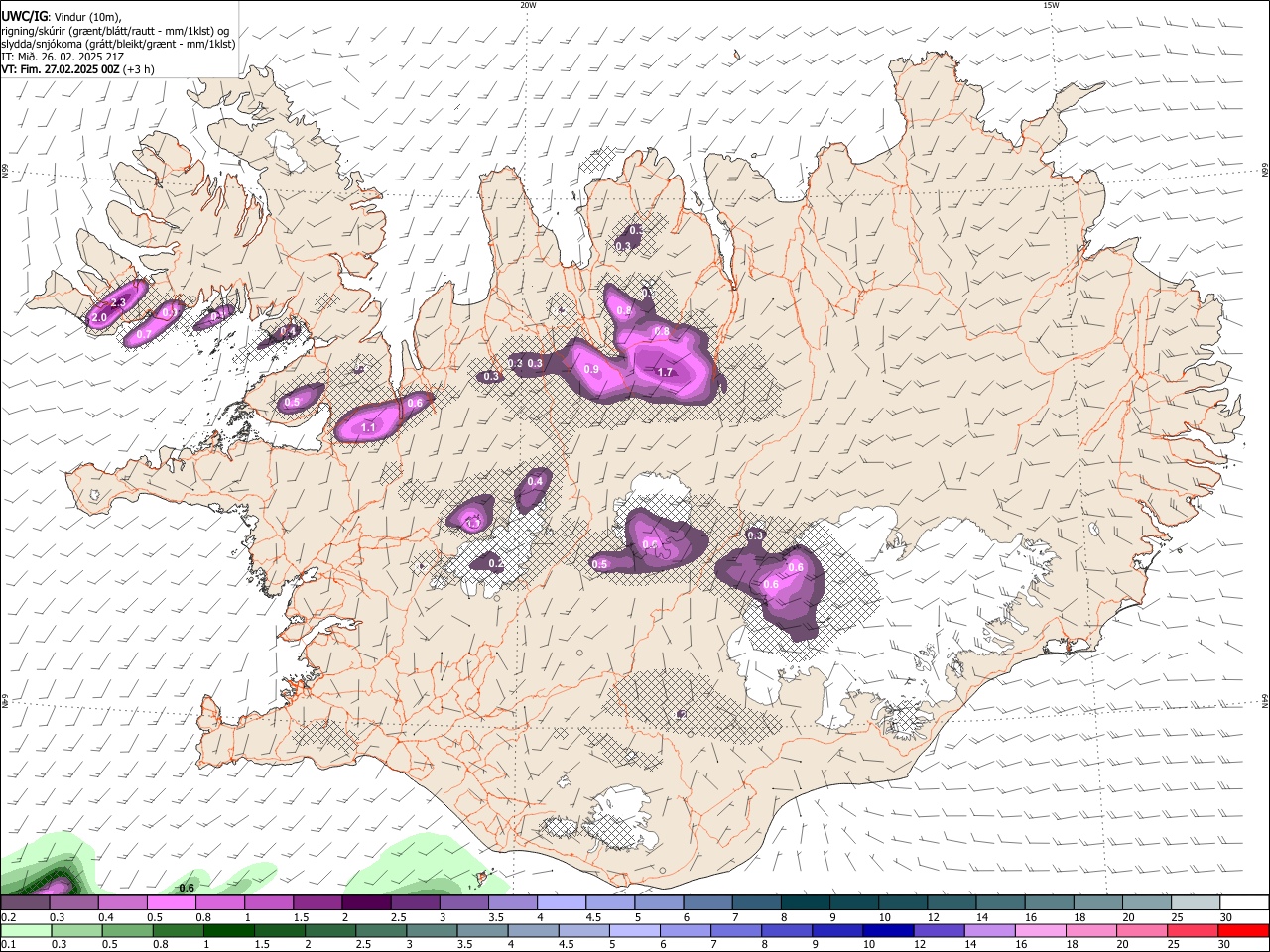The width and height of the screenshot is (1270, 952).
Task: Click the 15W longitude label
Action: tap(1051, 4)
